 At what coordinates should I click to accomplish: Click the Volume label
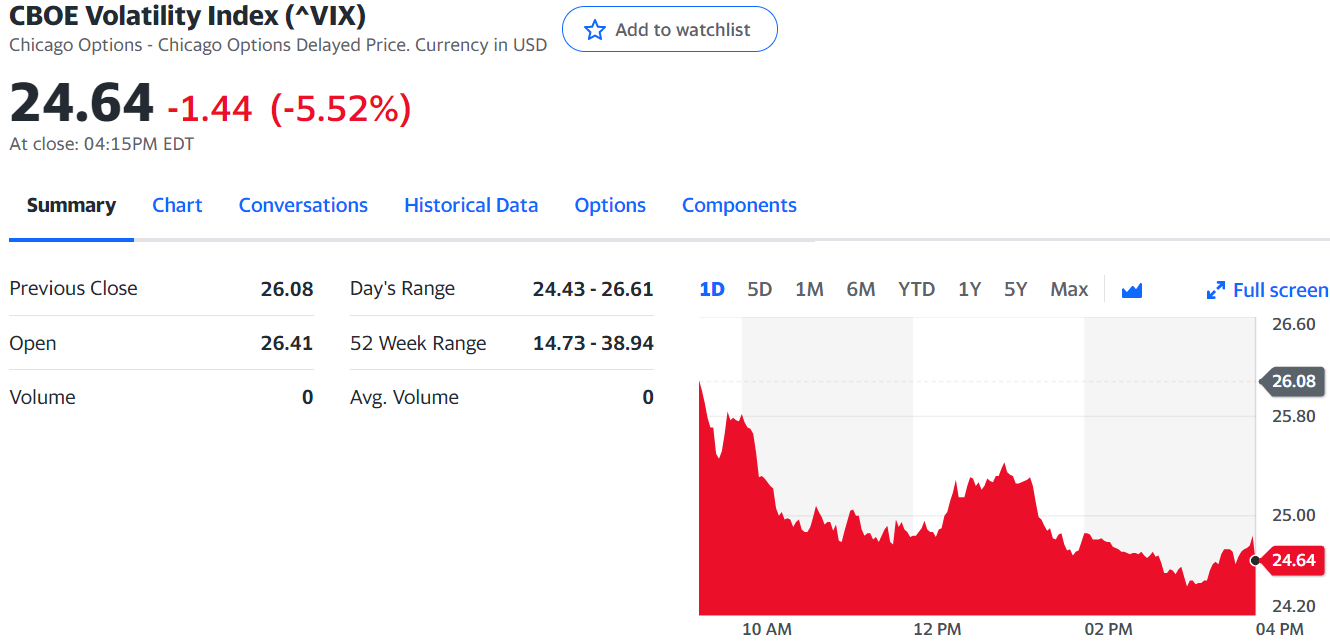pyautogui.click(x=42, y=397)
